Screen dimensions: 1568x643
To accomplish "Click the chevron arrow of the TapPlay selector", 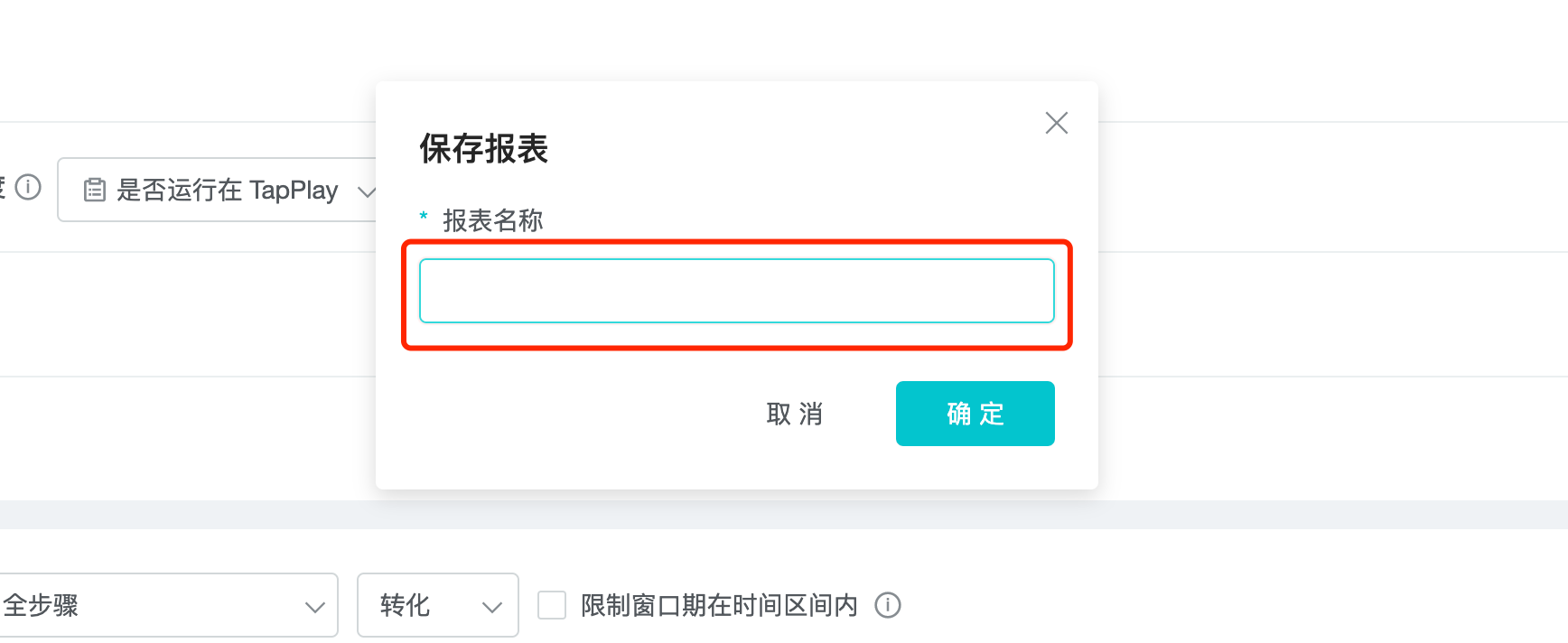I will pos(366,191).
